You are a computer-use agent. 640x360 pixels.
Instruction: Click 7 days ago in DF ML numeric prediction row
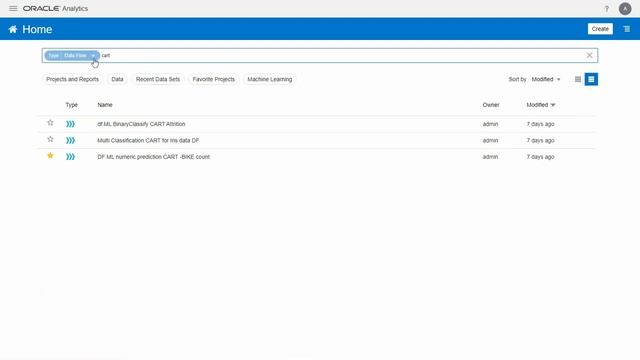click(x=540, y=157)
